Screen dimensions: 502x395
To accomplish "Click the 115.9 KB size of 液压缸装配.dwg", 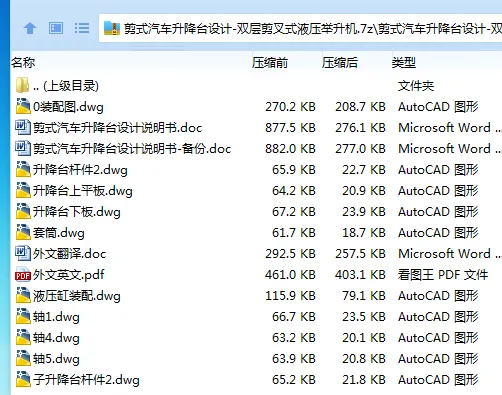I will click(290, 296).
